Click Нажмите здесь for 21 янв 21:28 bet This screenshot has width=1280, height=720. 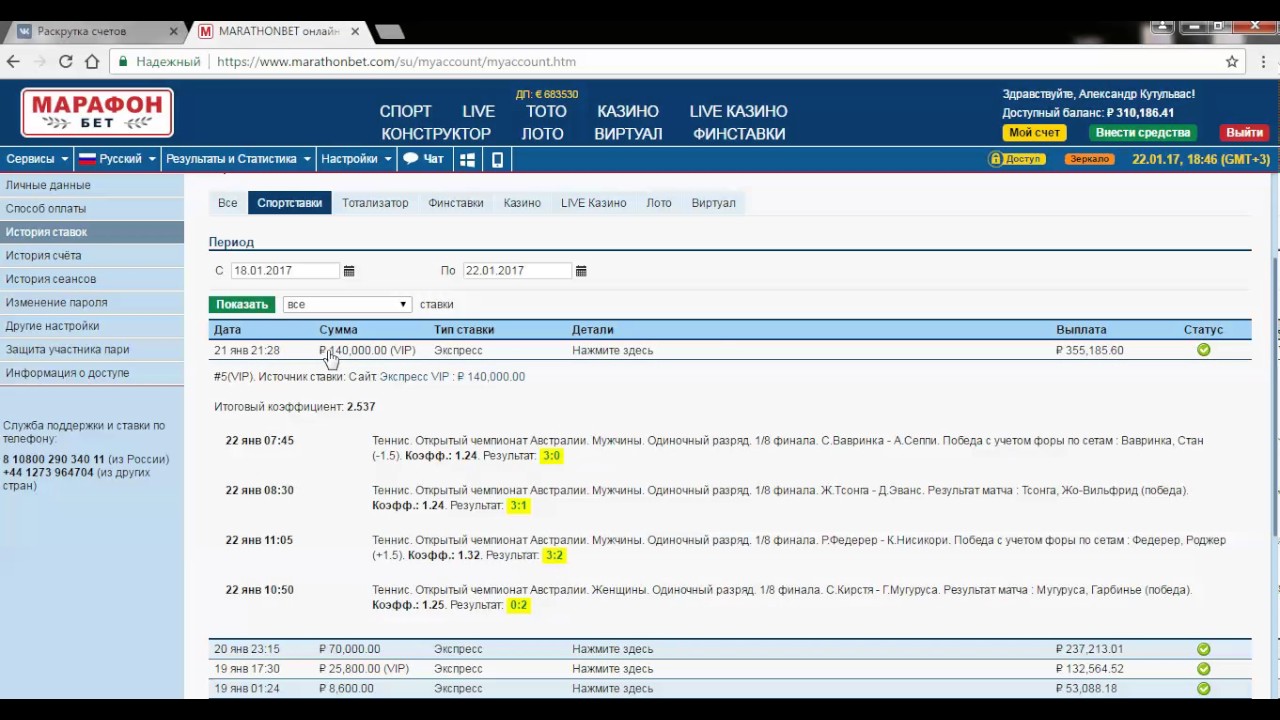pyautogui.click(x=612, y=350)
